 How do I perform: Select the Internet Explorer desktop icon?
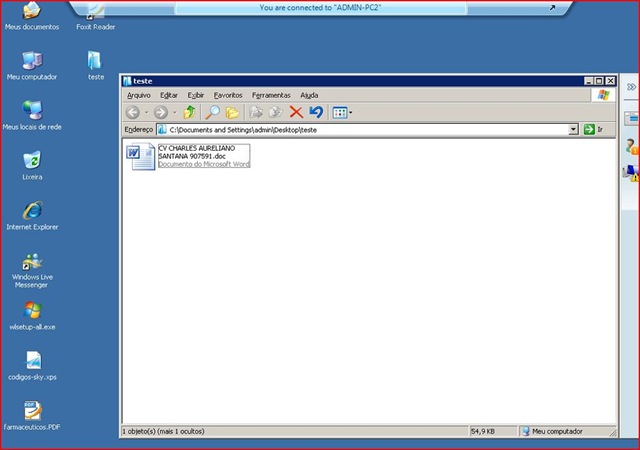[32, 212]
